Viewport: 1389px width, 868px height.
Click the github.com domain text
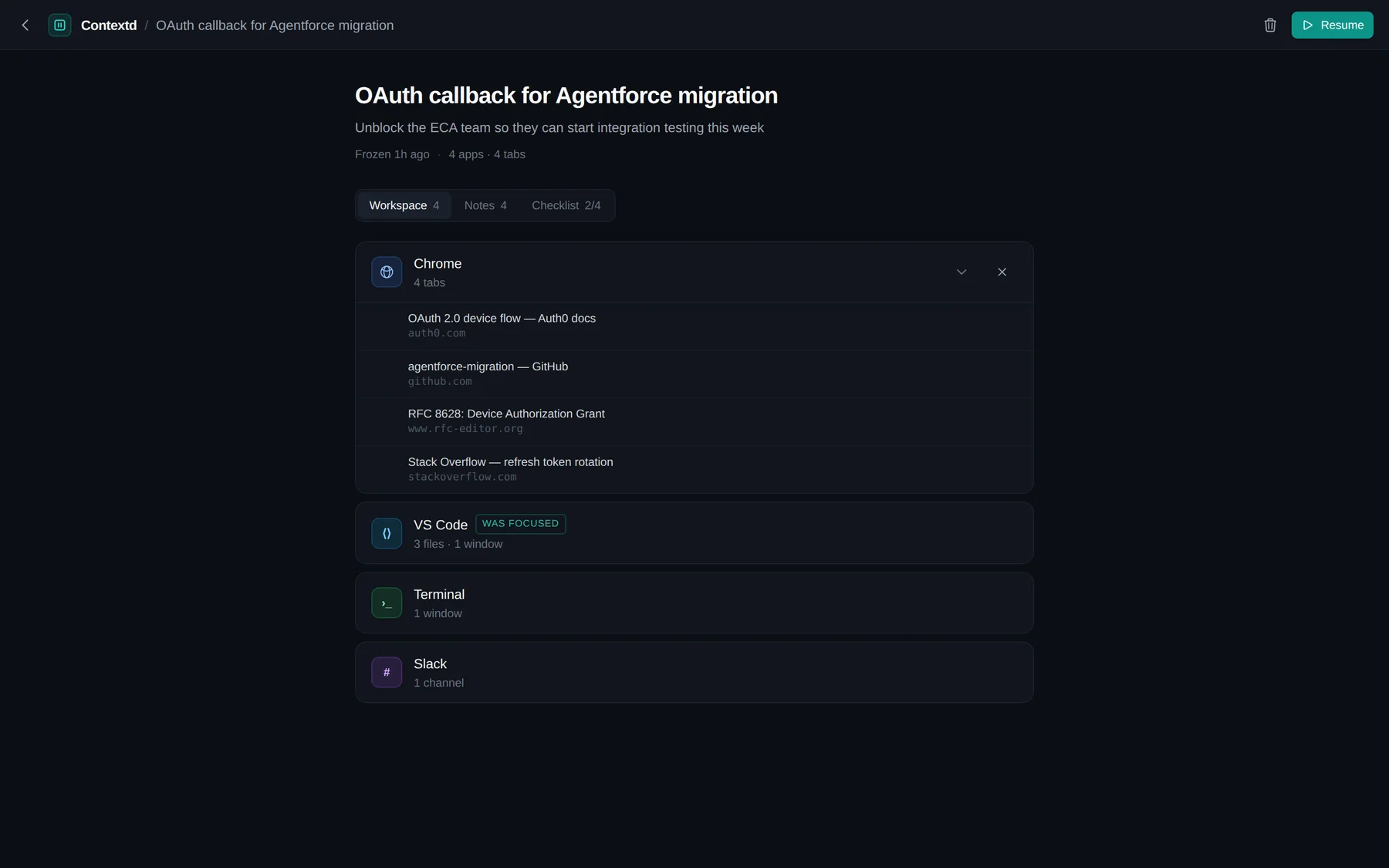(x=440, y=381)
